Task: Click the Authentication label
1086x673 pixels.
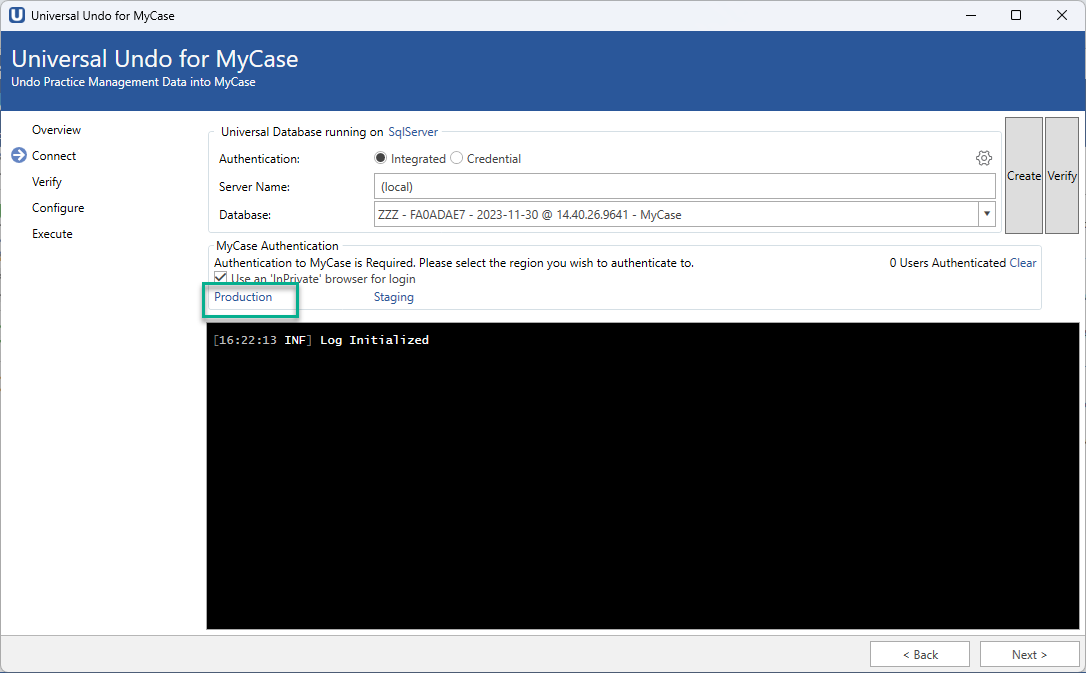Action: point(259,159)
